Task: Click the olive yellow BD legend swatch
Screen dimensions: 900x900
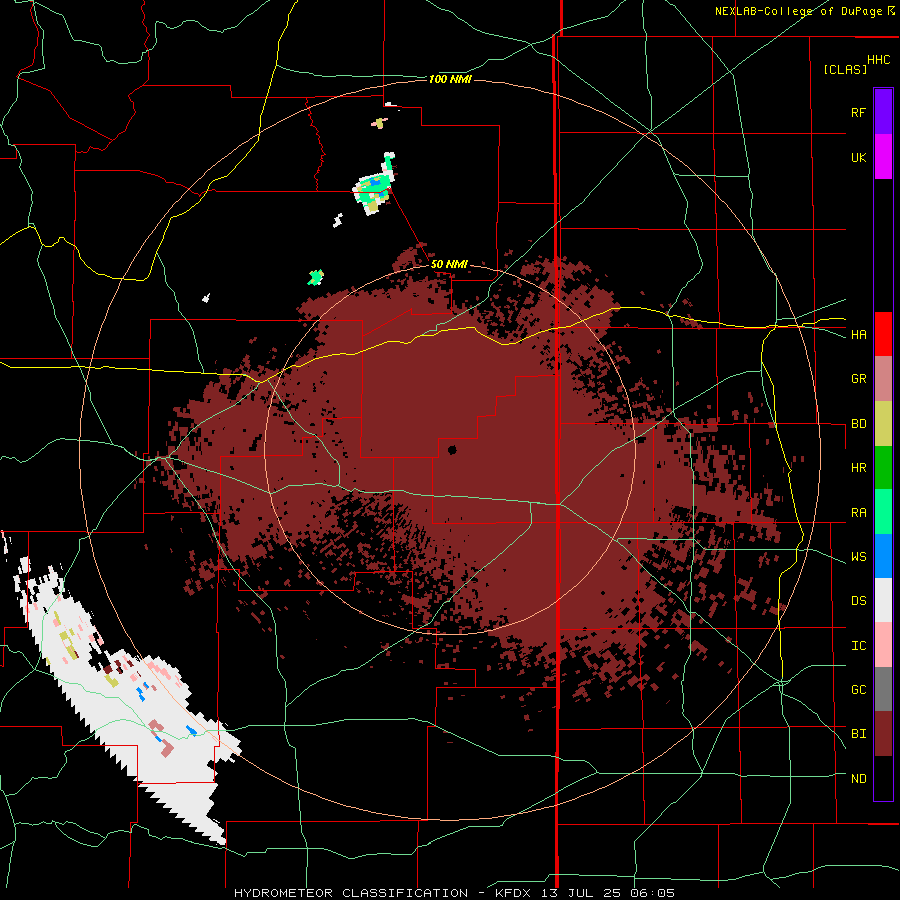Action: [x=883, y=424]
